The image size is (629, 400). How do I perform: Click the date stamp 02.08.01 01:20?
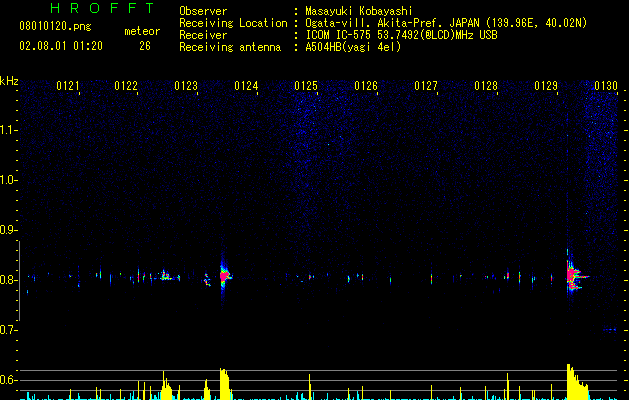click(61, 46)
